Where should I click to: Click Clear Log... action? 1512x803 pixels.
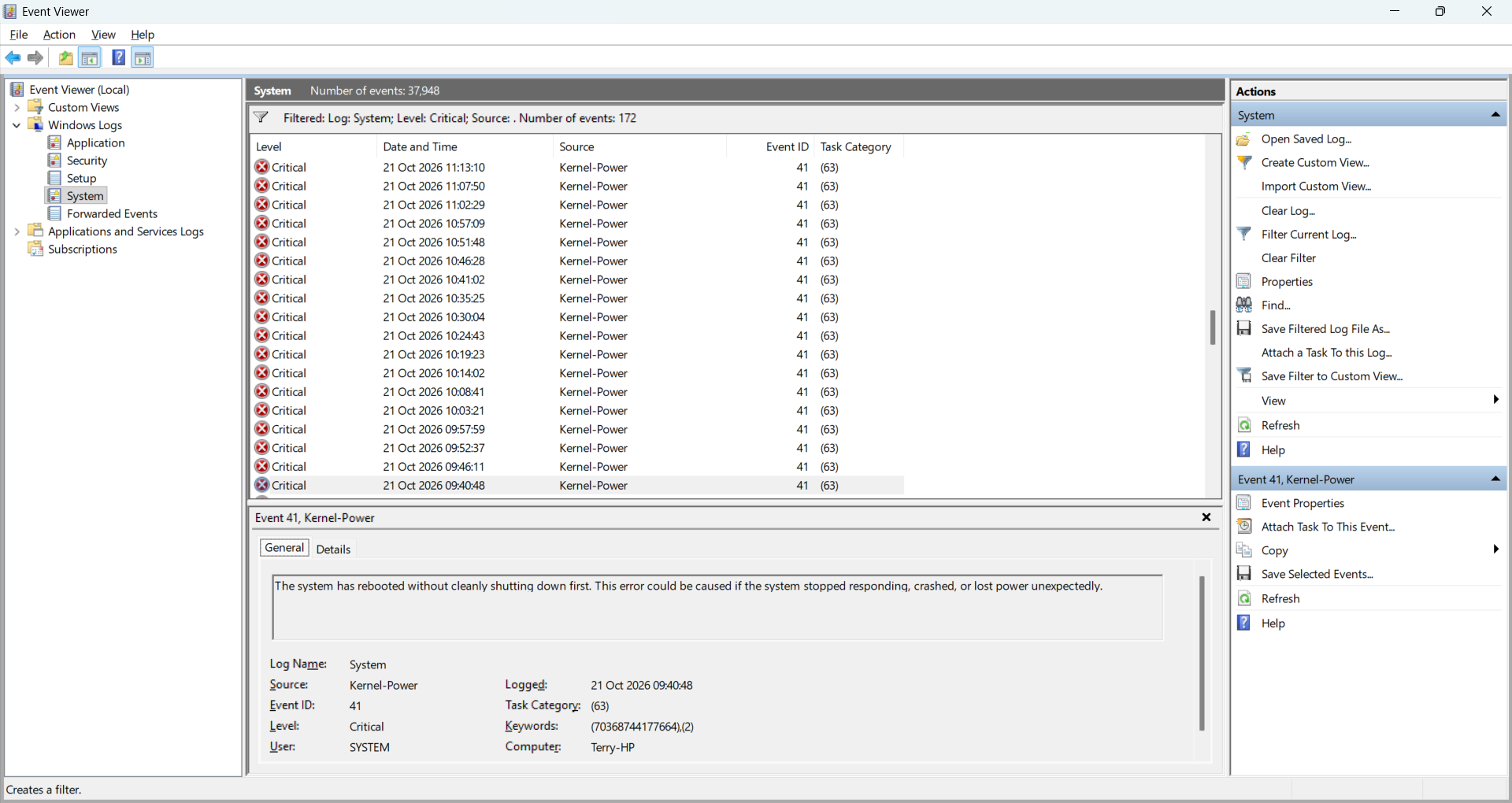[x=1288, y=211]
